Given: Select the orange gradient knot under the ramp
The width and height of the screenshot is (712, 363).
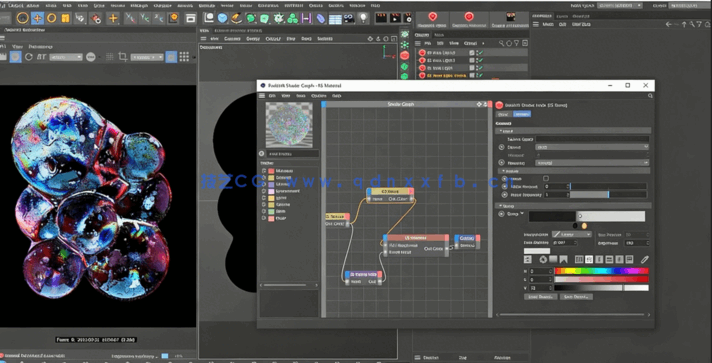Looking at the screenshot, I should (584, 226).
